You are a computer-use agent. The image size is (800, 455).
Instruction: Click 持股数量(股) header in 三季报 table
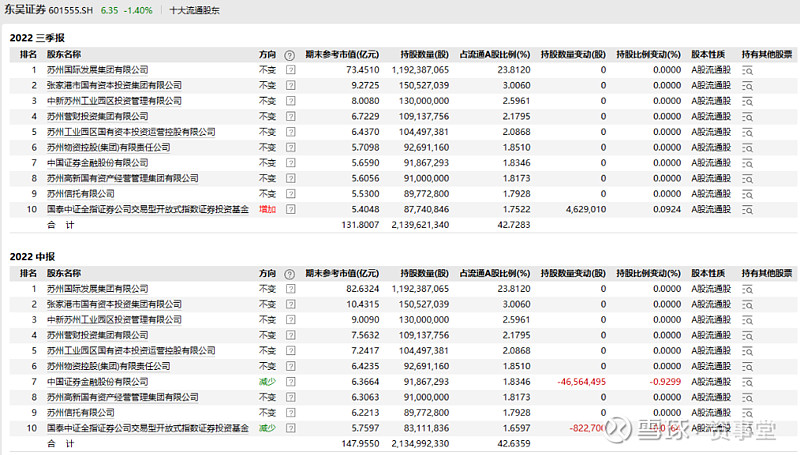(x=424, y=55)
